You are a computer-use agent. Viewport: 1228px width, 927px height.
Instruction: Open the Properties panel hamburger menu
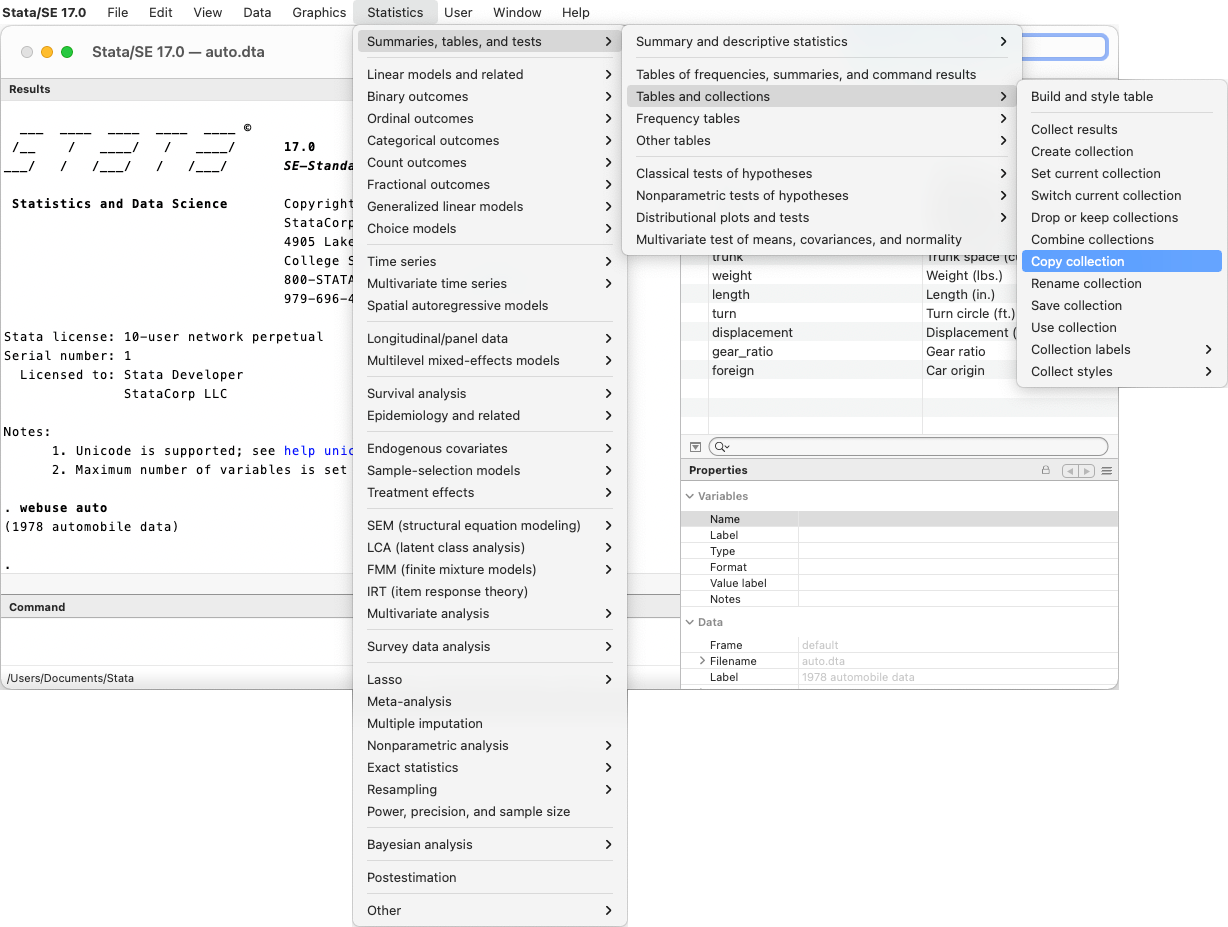1107,471
